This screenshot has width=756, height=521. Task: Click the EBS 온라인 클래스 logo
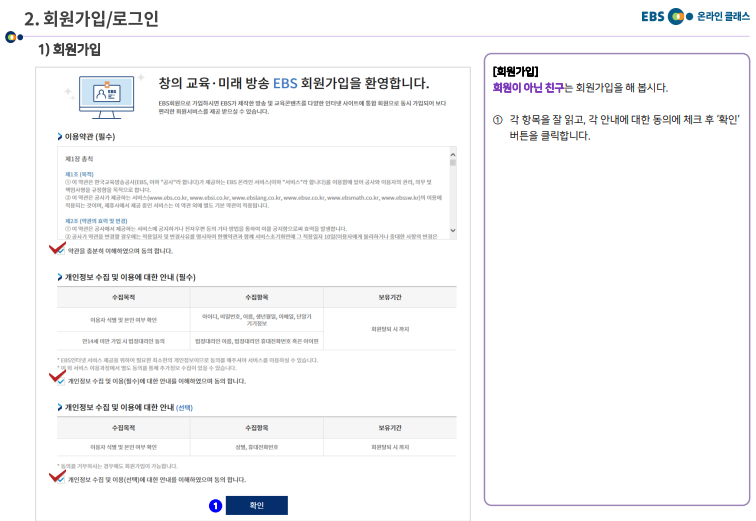tap(695, 16)
